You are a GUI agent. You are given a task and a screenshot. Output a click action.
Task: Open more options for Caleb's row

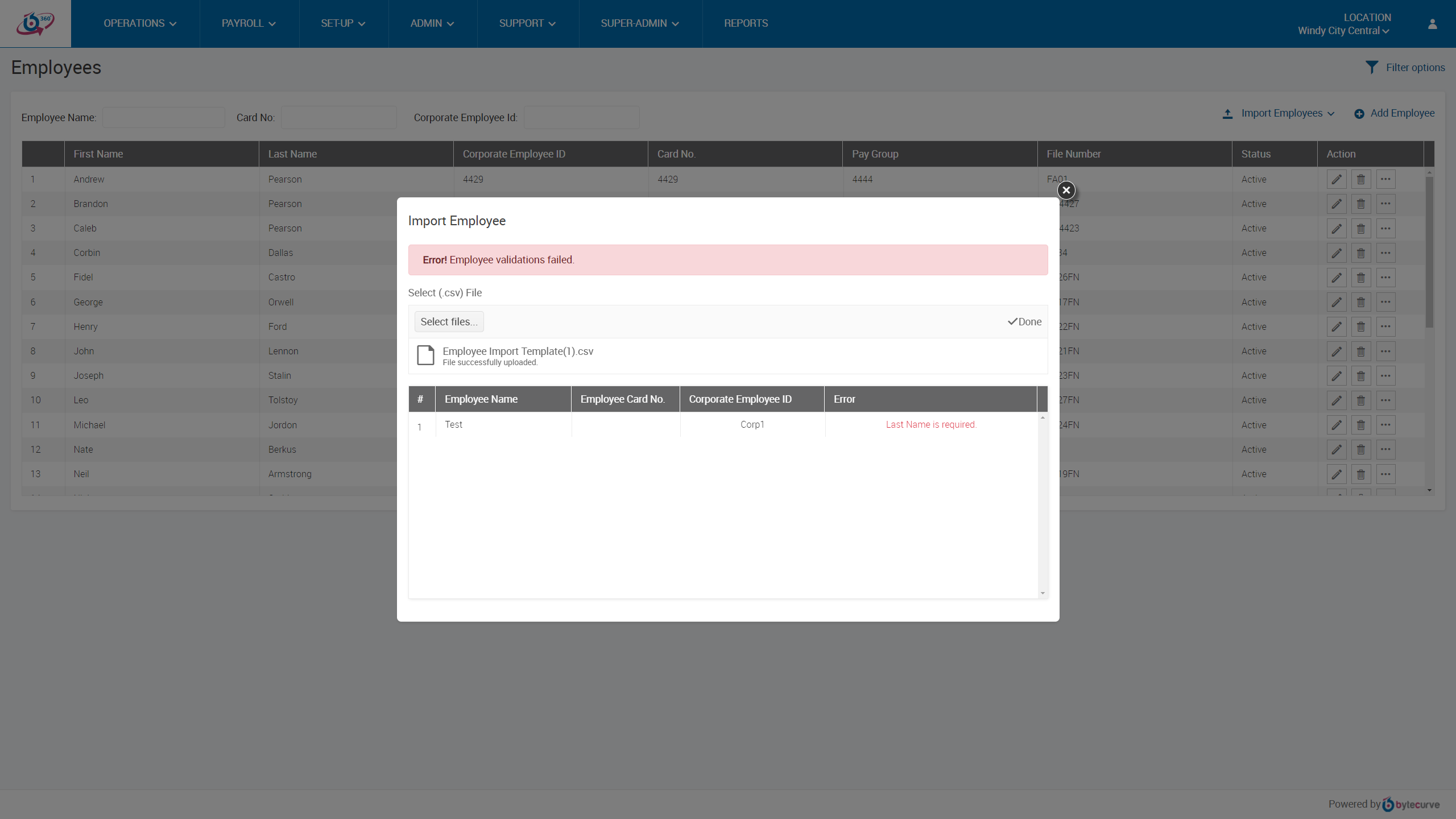pos(1385,228)
